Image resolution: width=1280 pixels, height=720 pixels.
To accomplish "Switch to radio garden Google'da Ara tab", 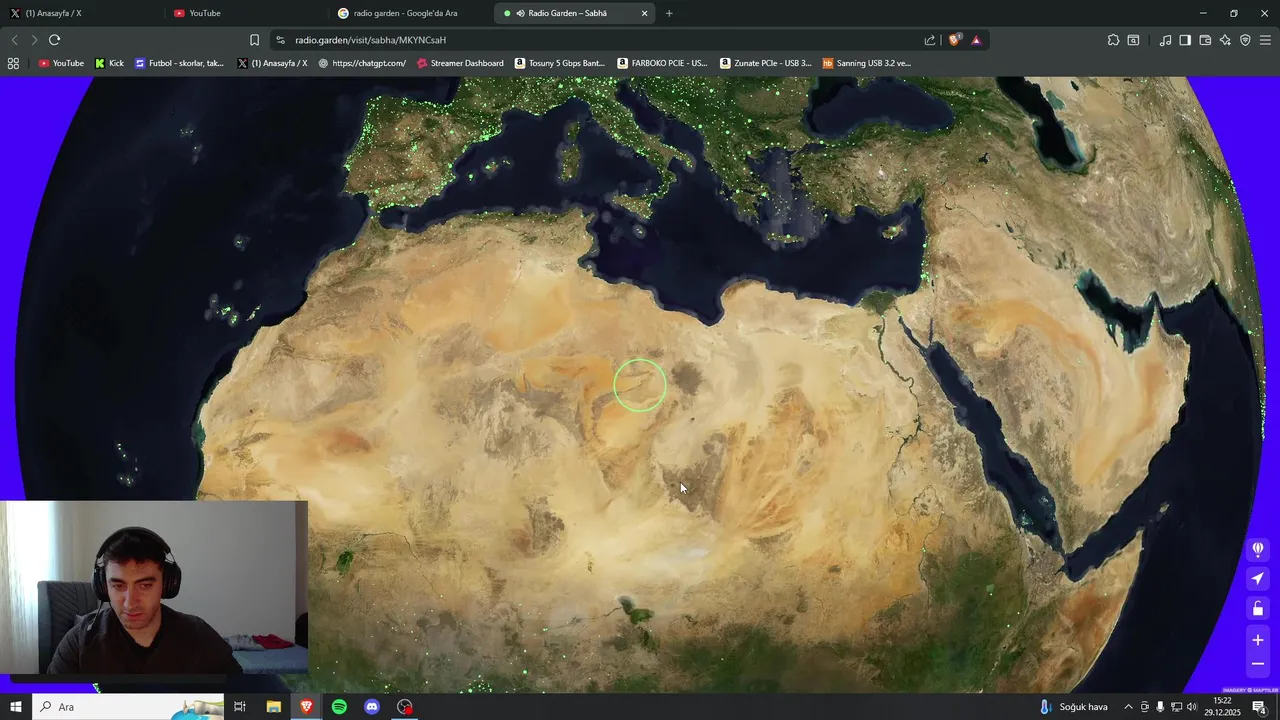I will coord(410,13).
